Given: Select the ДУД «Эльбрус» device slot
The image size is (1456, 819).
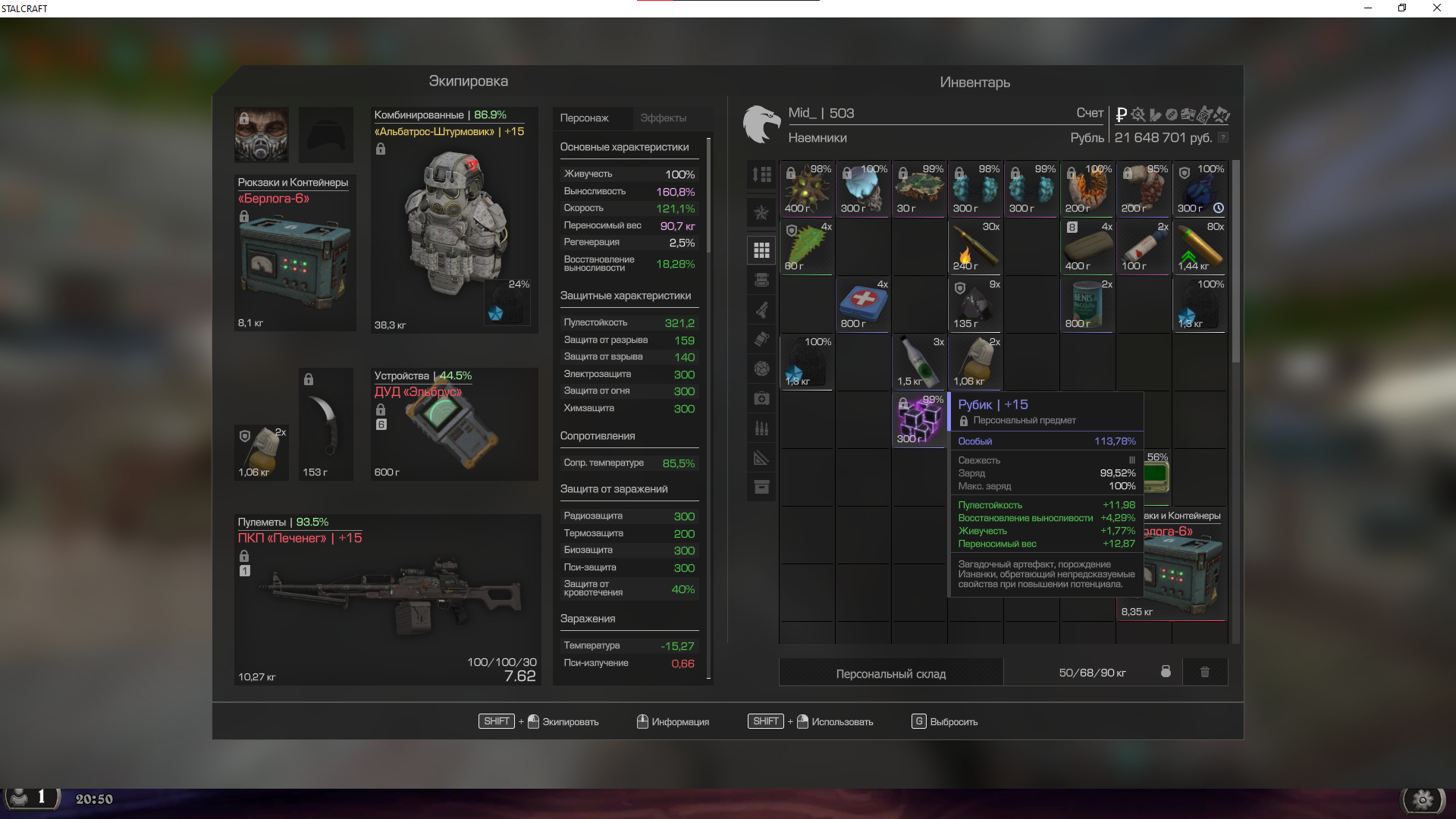Looking at the screenshot, I should click(454, 424).
